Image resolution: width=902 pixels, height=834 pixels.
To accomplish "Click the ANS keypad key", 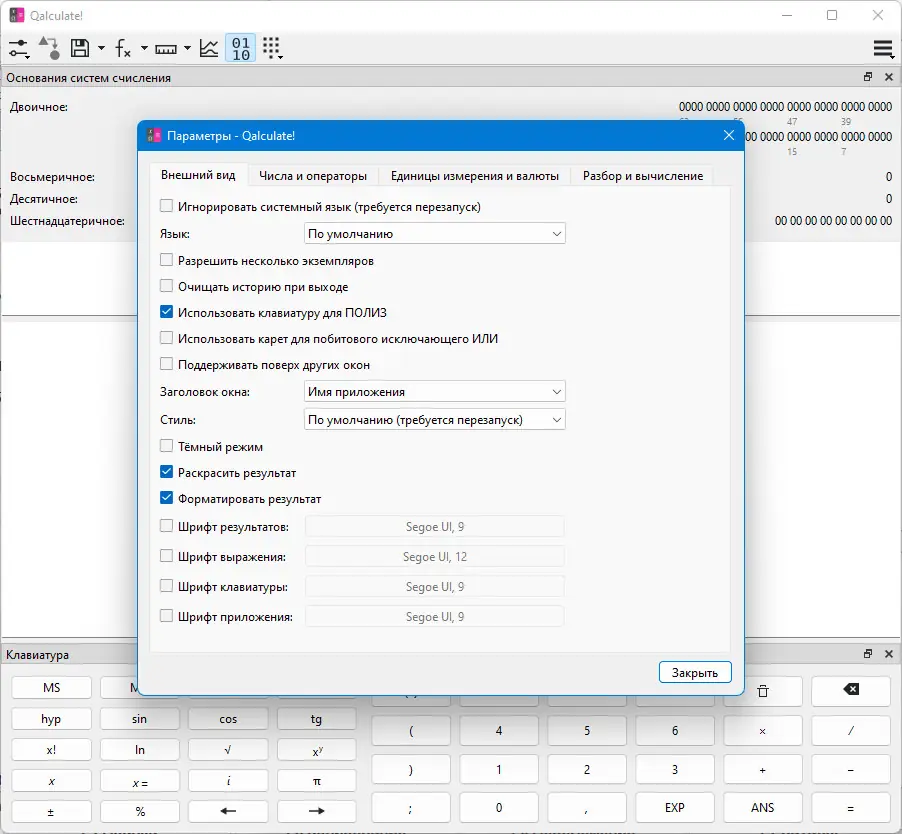I will 763,808.
